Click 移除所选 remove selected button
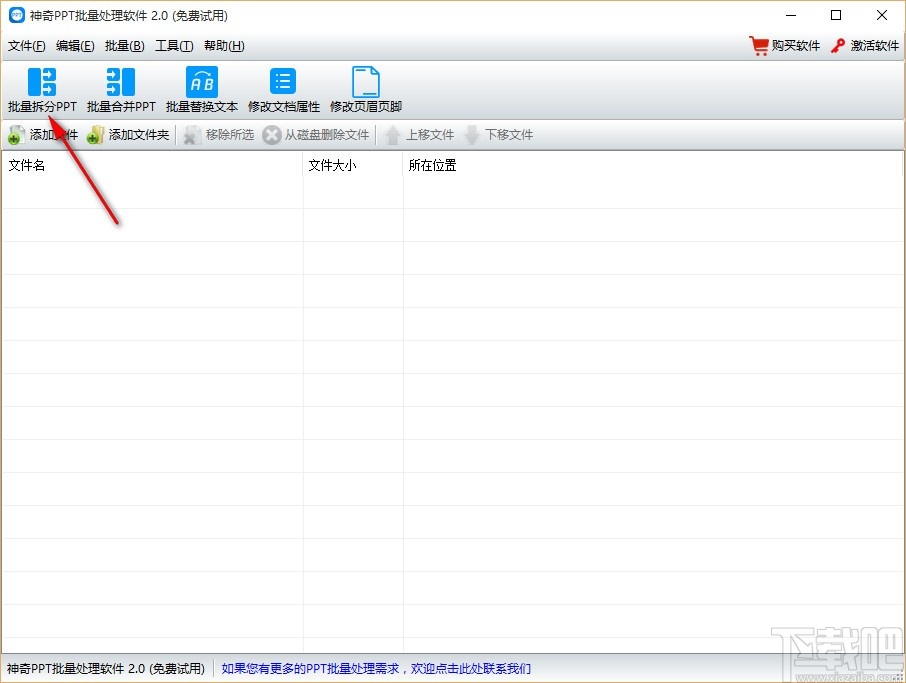 pos(218,135)
